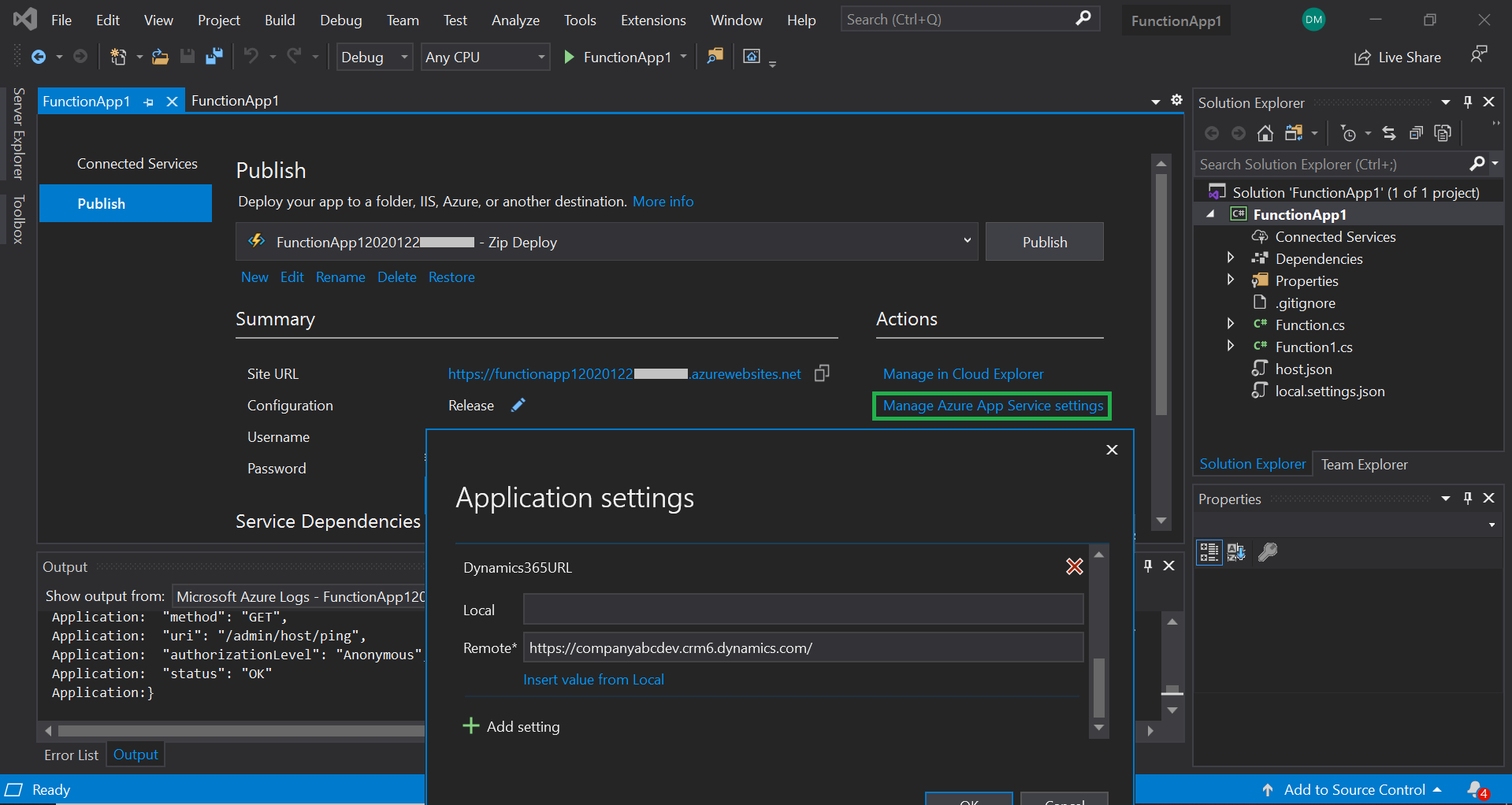Toggle pin on Output panel
Screen dimensions: 1512x805
(x=1148, y=566)
